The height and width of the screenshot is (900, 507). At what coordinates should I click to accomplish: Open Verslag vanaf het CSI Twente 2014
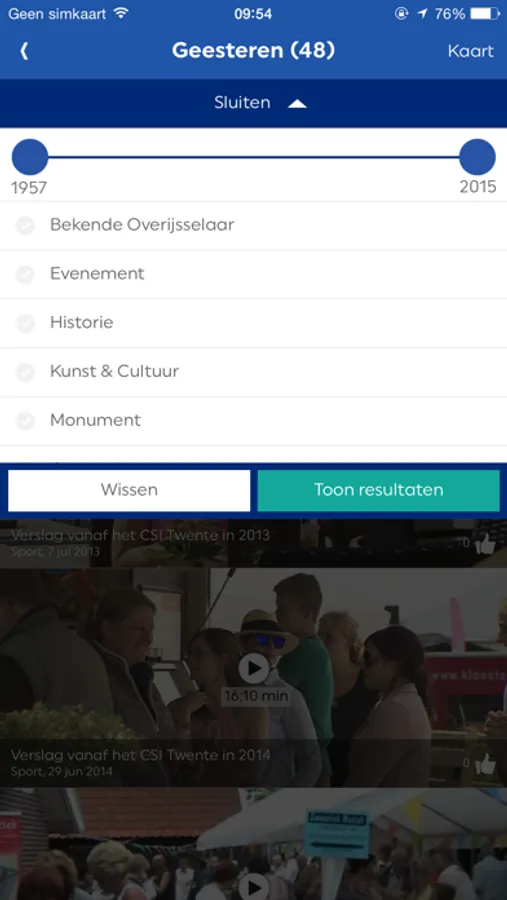click(x=140, y=754)
